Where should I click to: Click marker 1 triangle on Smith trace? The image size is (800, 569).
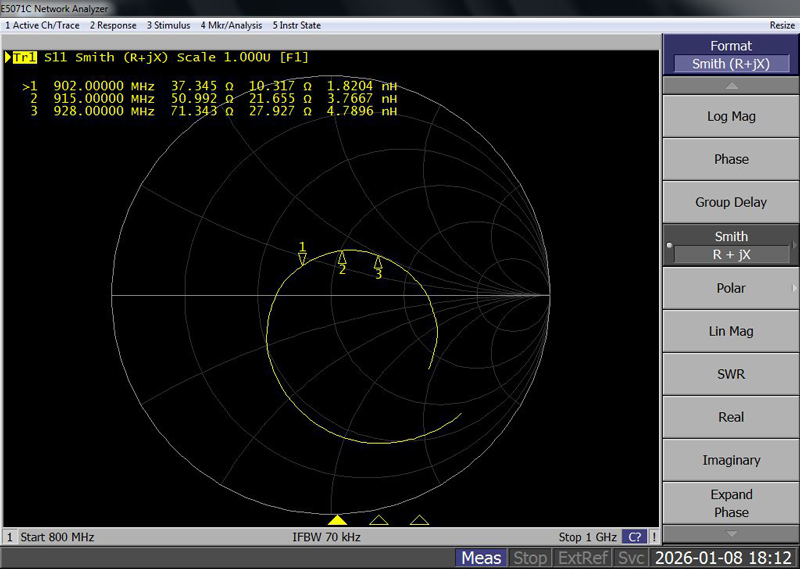point(302,259)
